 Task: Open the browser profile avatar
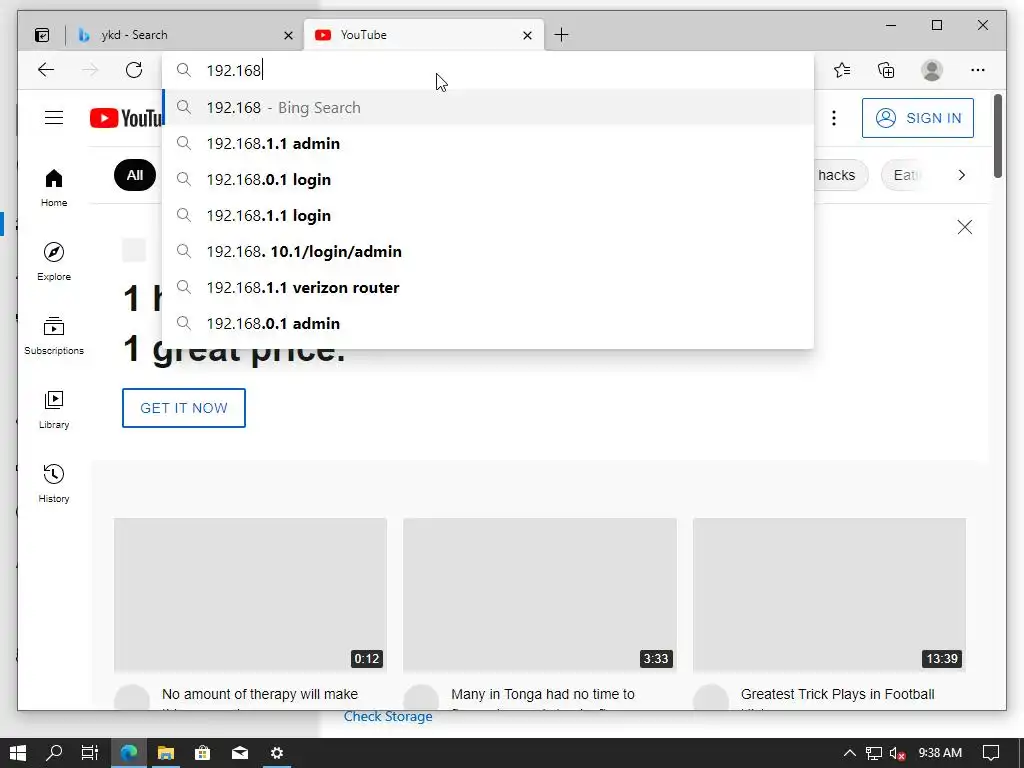click(x=932, y=70)
